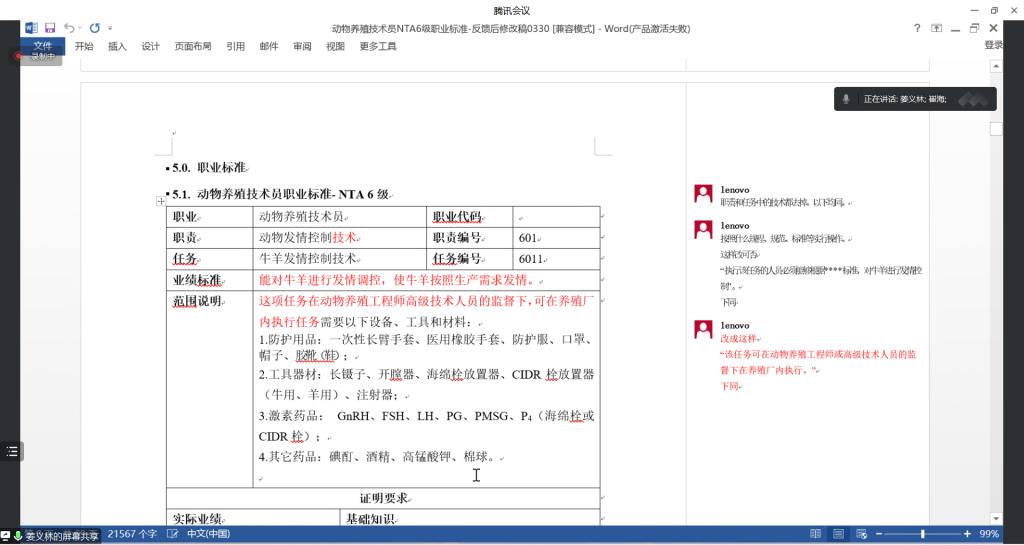Open Ribbon Display Options icon
Viewport: 1024px width, 545px height.
936,28
